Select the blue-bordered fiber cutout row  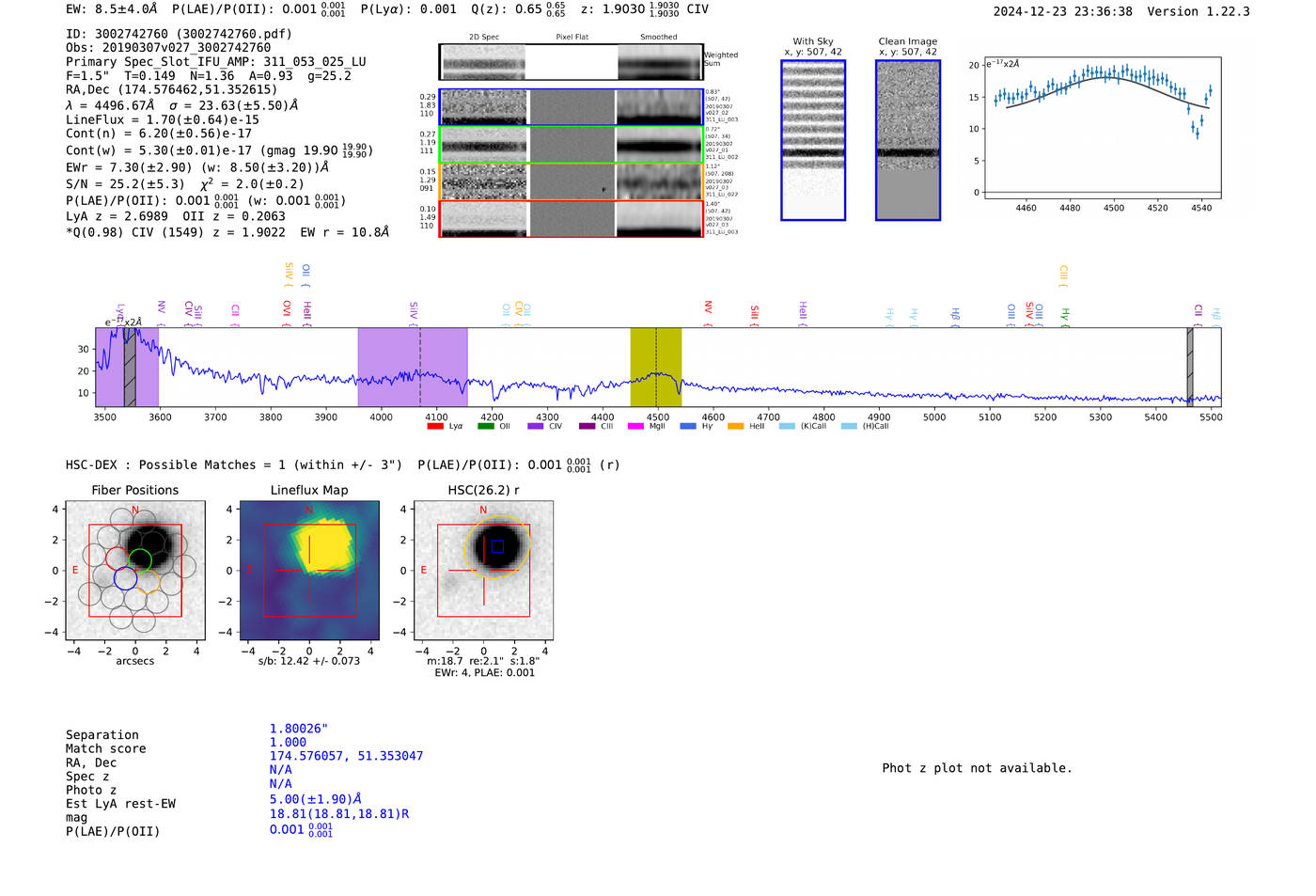coord(571,107)
